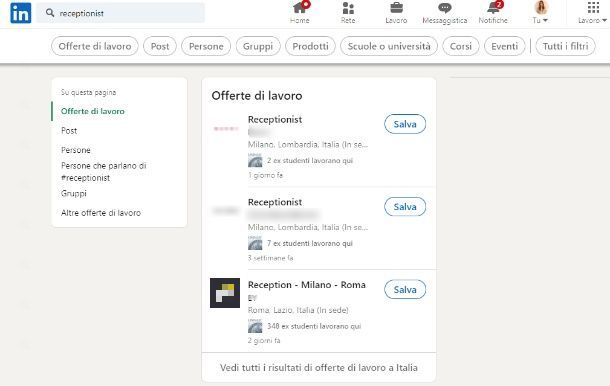Open the LinkedIn home logo
The image size is (610, 386).
[x=21, y=13]
